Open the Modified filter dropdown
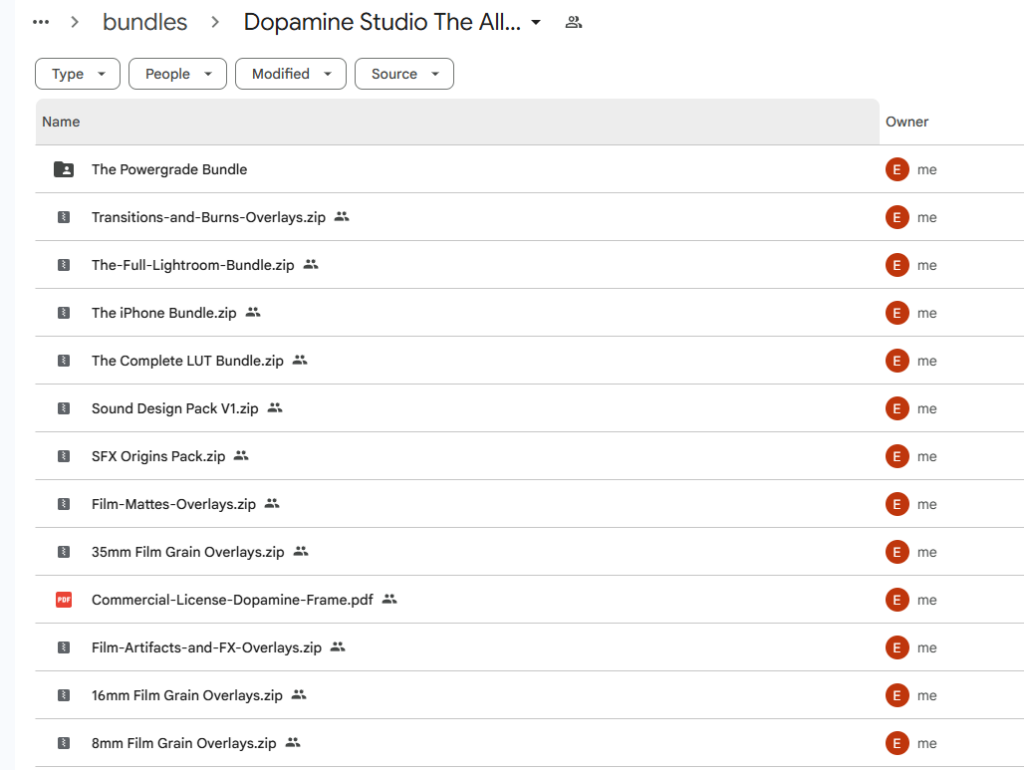 pyautogui.click(x=291, y=74)
